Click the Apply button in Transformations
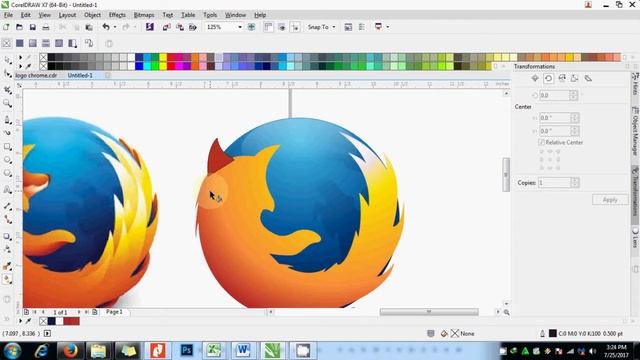The height and width of the screenshot is (360, 640). click(x=610, y=200)
